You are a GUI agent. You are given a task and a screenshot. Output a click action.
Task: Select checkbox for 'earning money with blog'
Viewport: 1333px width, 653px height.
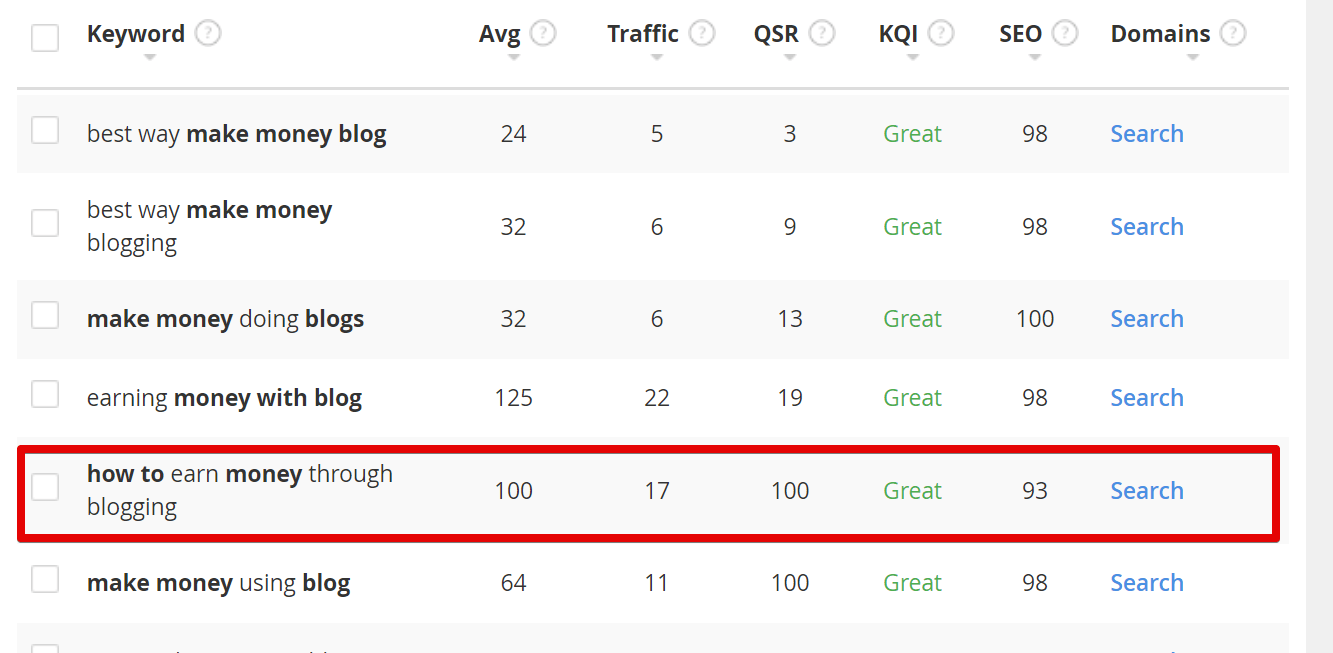click(45, 395)
